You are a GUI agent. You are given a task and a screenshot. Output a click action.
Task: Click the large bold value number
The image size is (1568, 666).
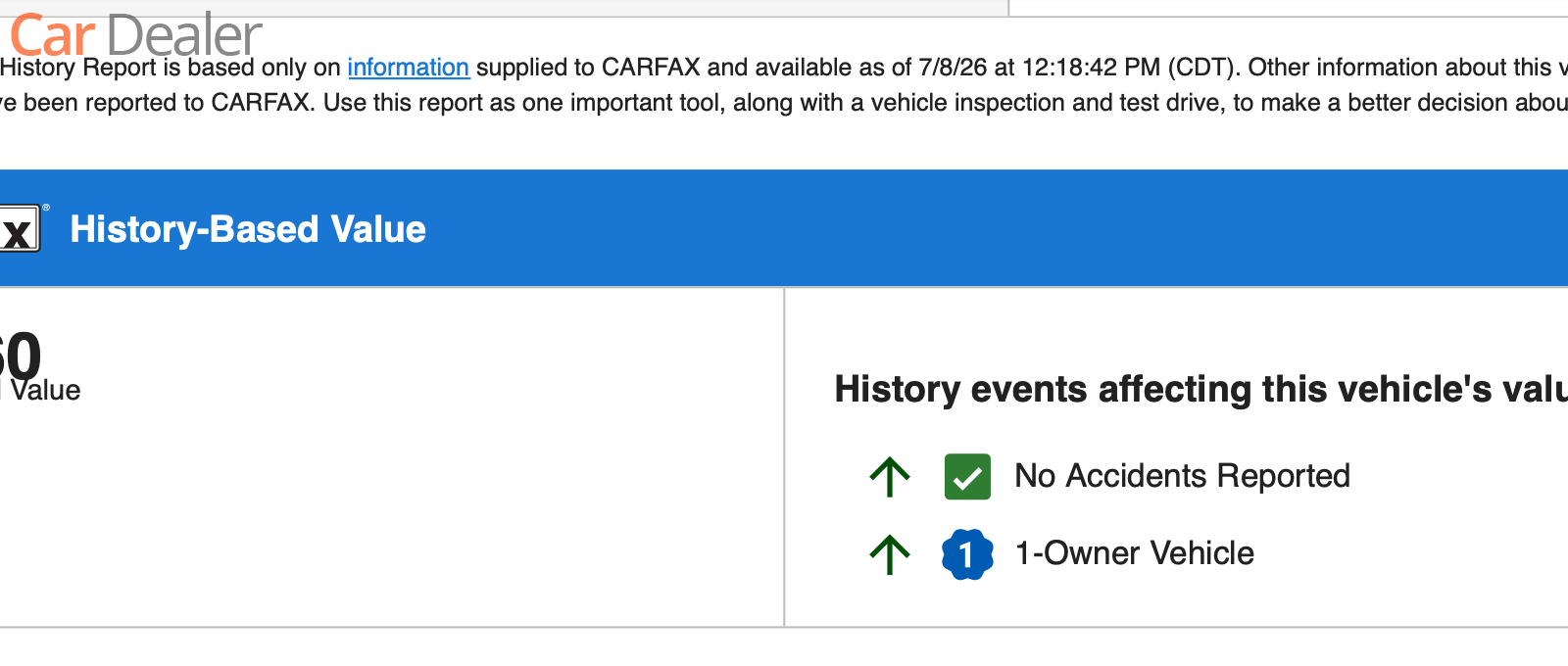[21, 355]
